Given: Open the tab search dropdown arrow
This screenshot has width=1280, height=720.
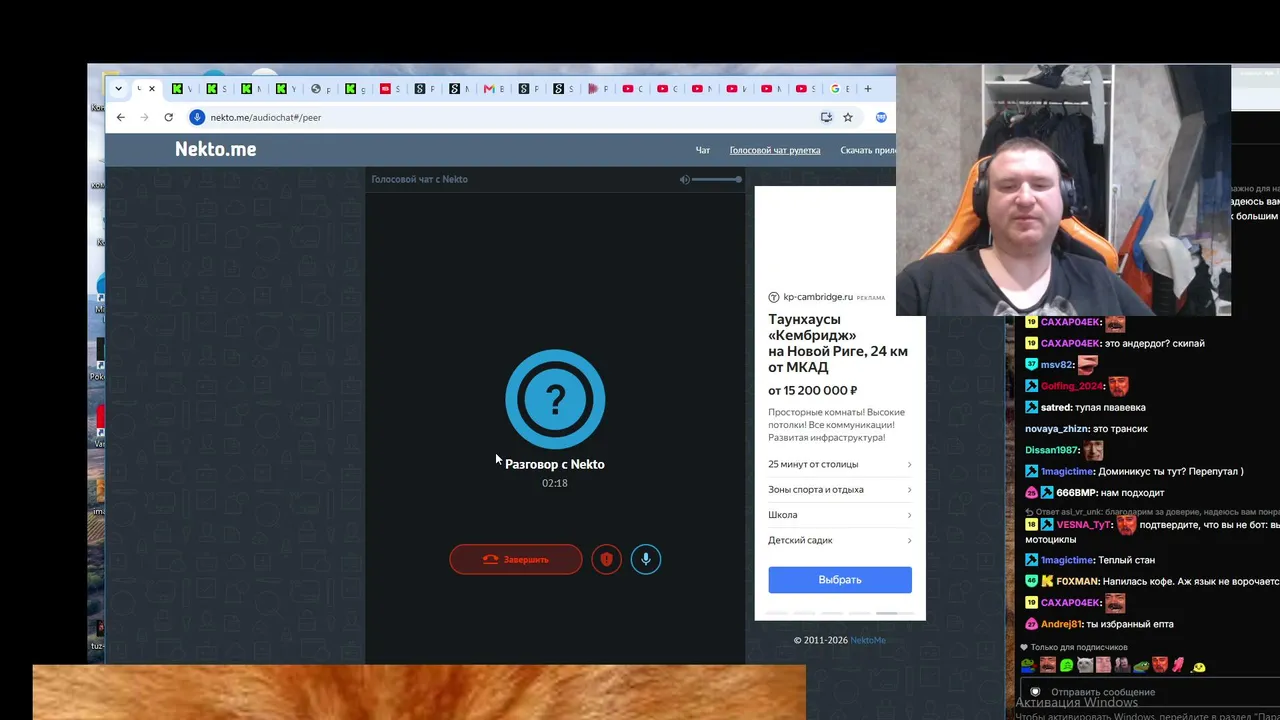Looking at the screenshot, I should point(118,89).
